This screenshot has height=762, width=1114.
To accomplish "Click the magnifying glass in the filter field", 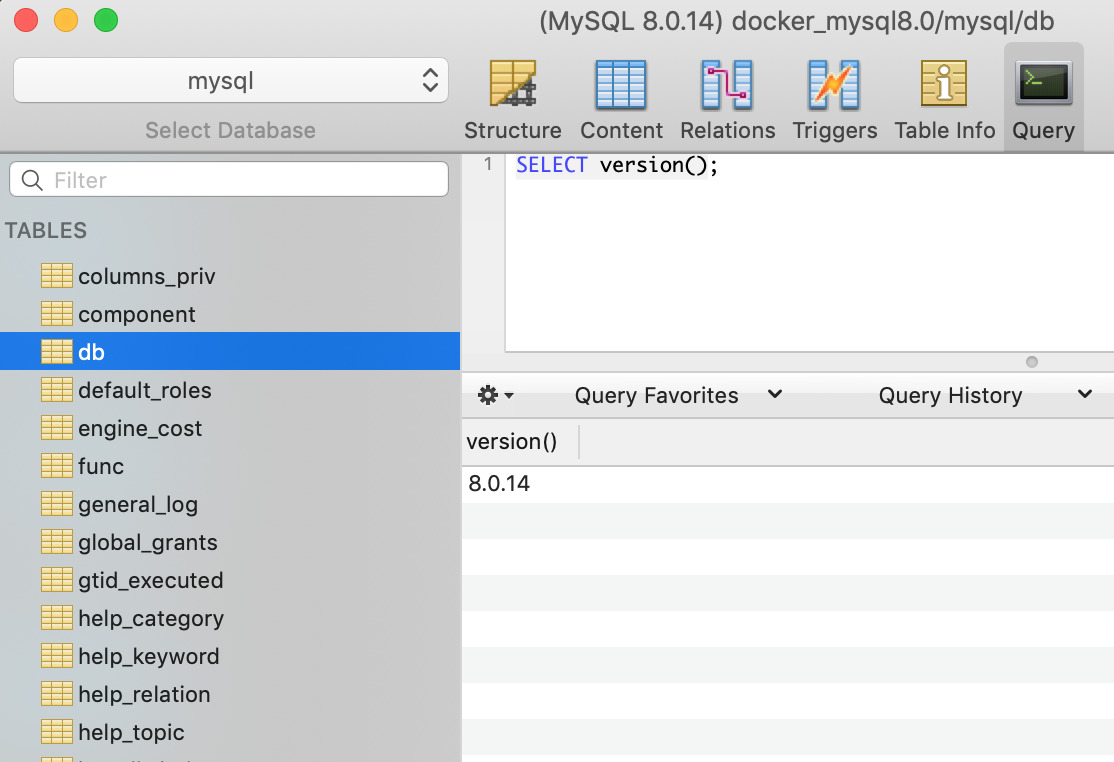I will 33,178.
